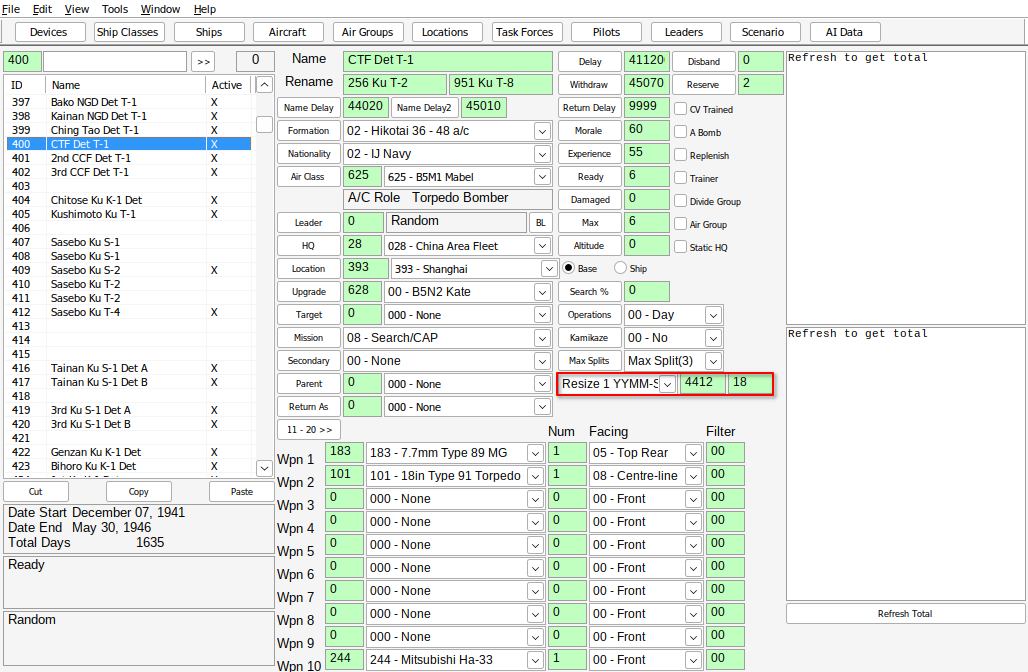
Task: Click the Withdraw field 45070
Action: (x=647, y=84)
